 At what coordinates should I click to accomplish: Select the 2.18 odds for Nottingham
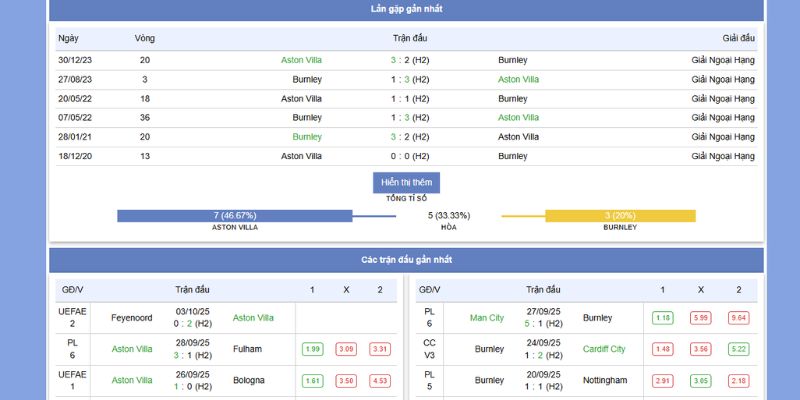pyautogui.click(x=738, y=381)
